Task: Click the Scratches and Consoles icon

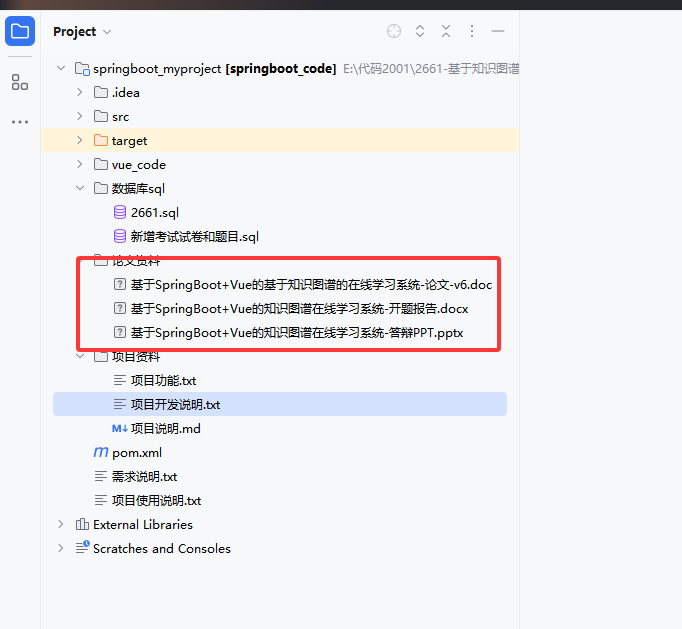Action: 83,547
